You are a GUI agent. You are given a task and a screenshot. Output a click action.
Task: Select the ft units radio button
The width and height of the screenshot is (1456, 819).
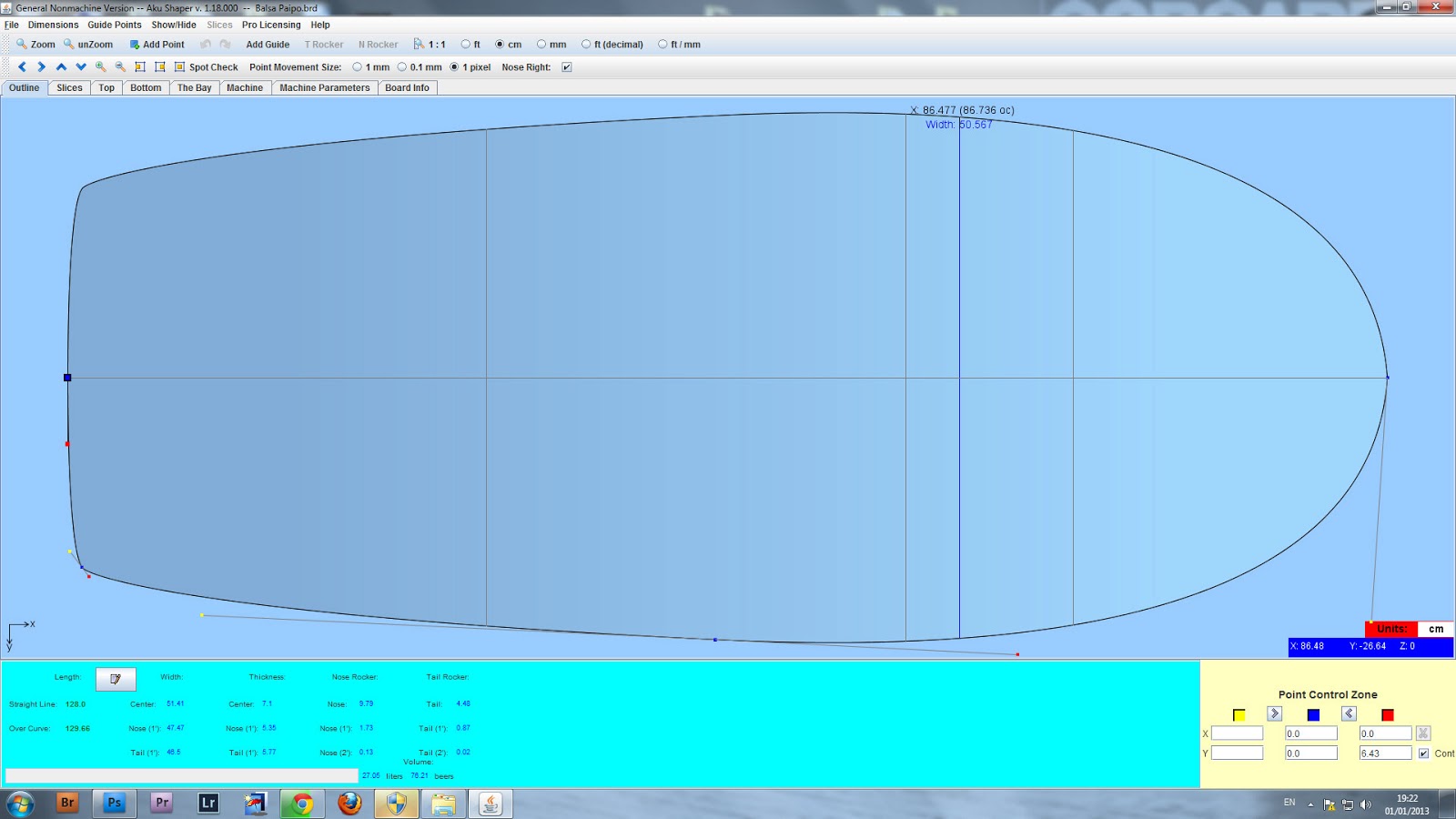(466, 45)
